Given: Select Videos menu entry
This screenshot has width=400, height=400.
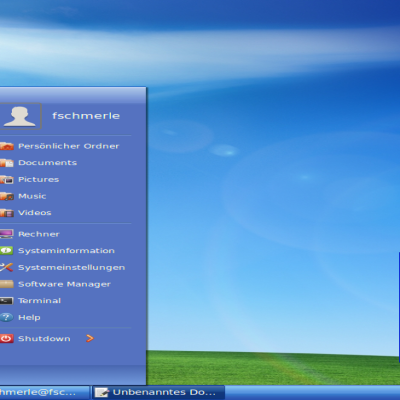Looking at the screenshot, I should click(35, 213).
